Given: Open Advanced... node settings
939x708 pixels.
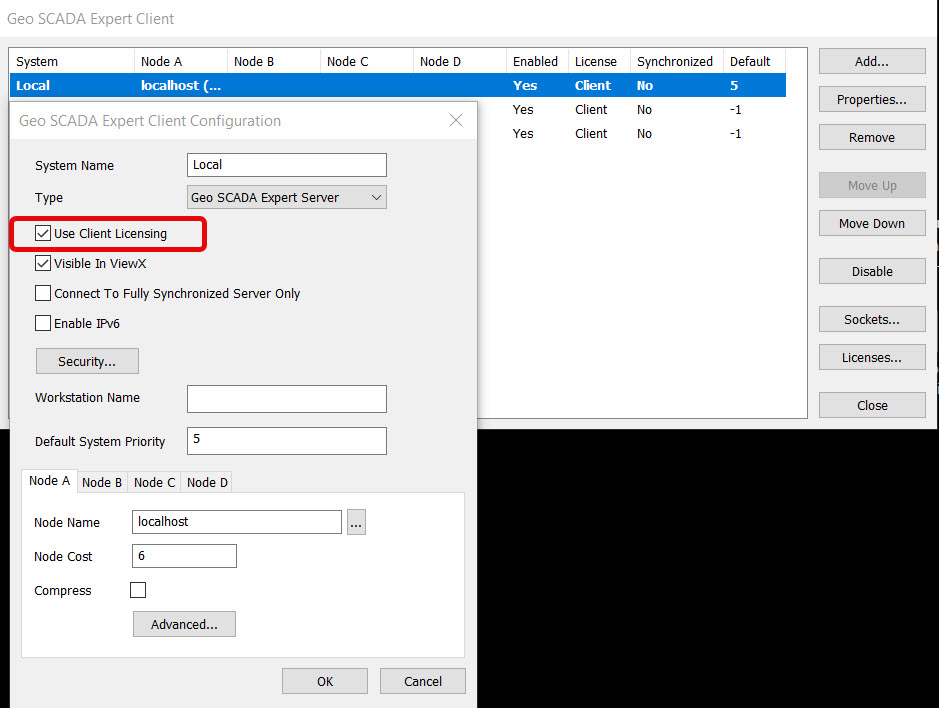Looking at the screenshot, I should click(x=184, y=624).
